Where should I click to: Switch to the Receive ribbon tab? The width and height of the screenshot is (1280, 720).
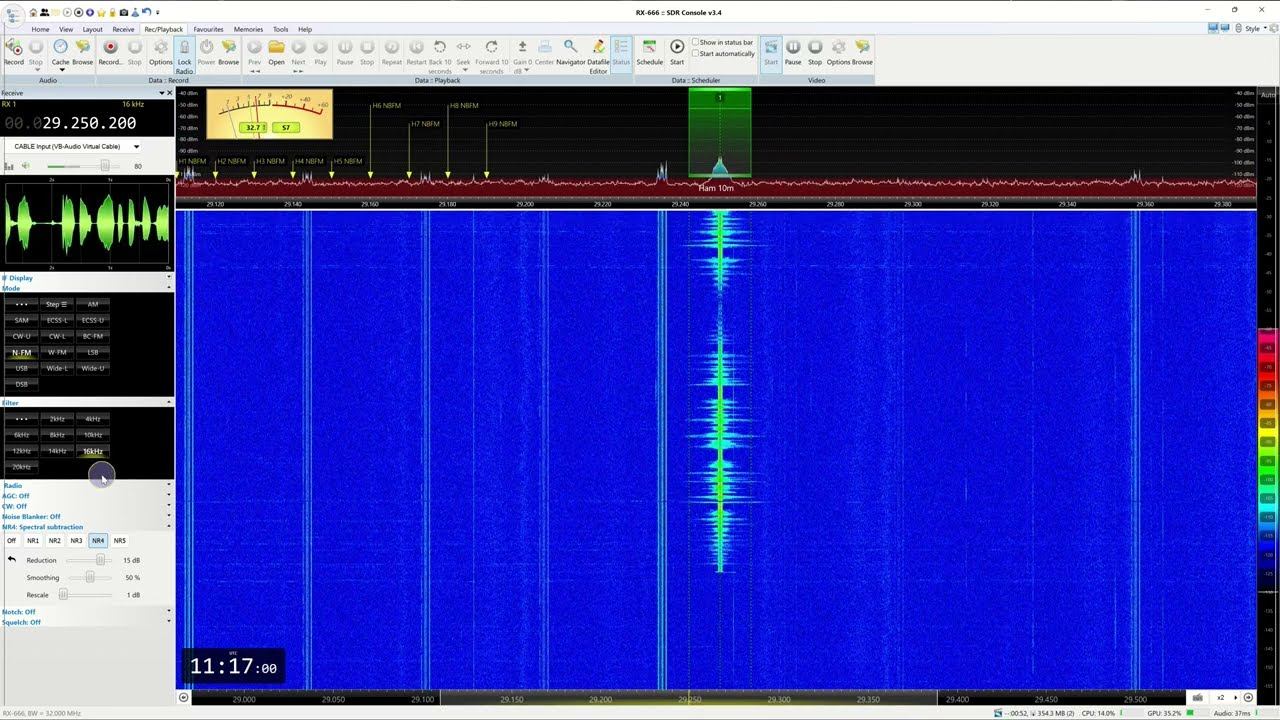click(x=123, y=29)
